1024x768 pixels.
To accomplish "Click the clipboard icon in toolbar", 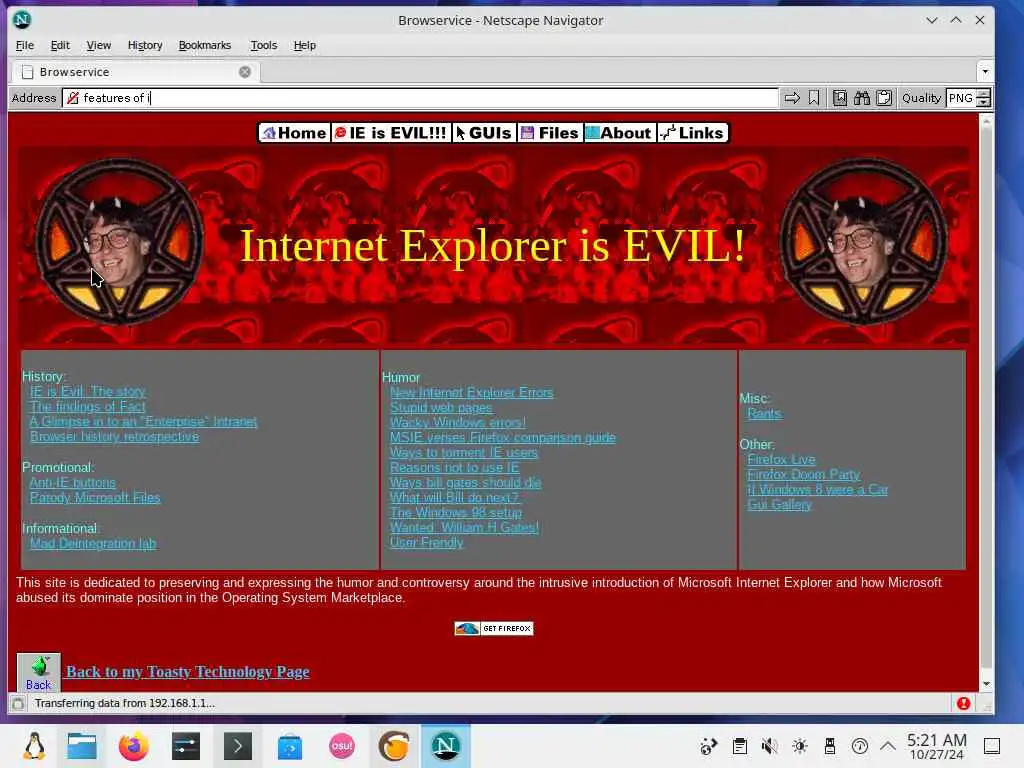I will (884, 98).
